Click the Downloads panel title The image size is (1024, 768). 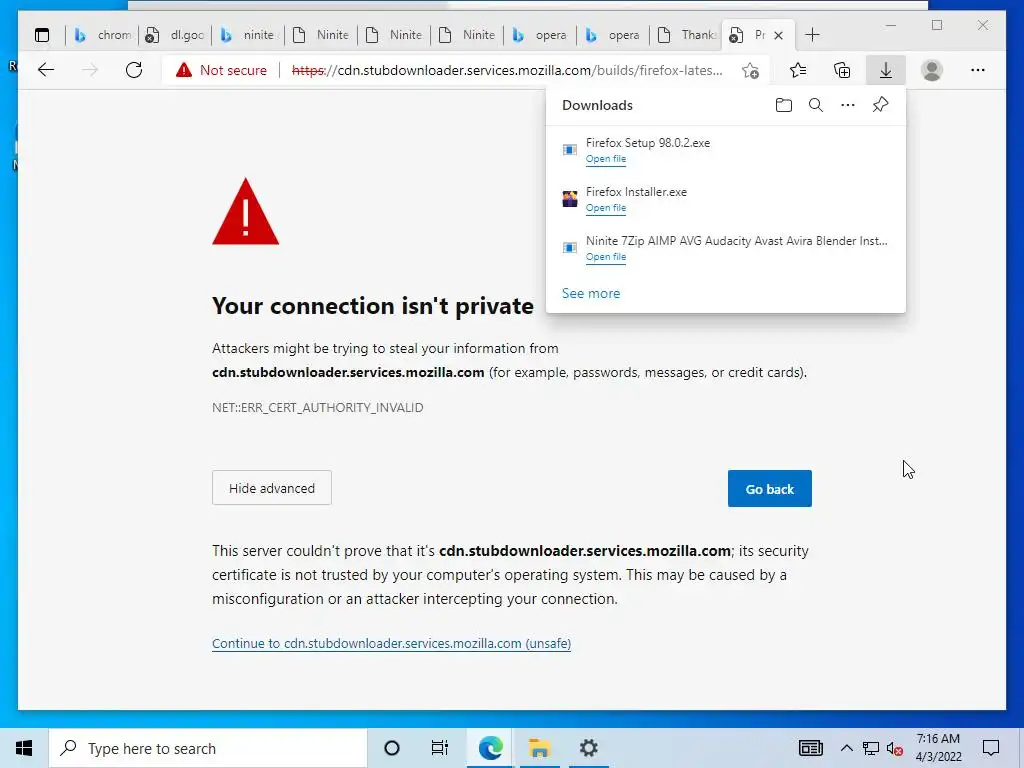tap(597, 105)
